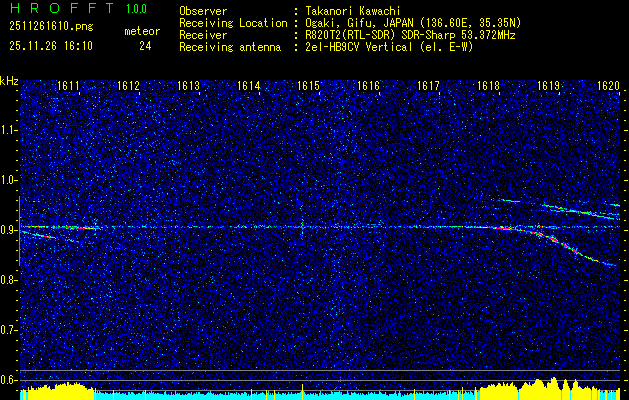This screenshot has height=400, width=629.
Task: Click the 1616 time marker
Action: click(368, 86)
